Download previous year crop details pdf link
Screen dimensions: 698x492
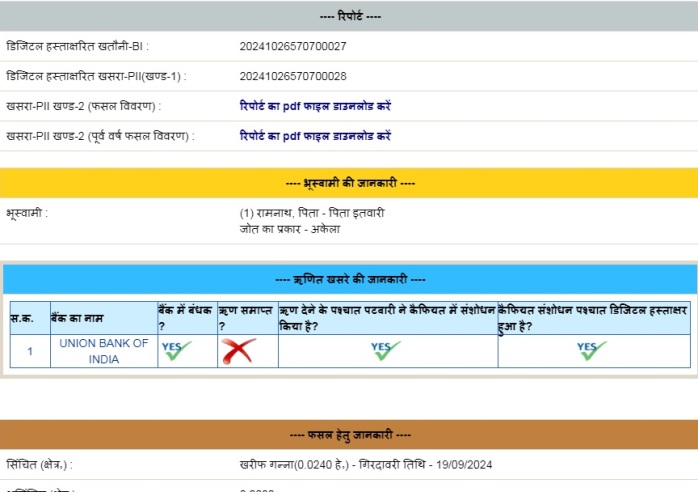[315, 136]
